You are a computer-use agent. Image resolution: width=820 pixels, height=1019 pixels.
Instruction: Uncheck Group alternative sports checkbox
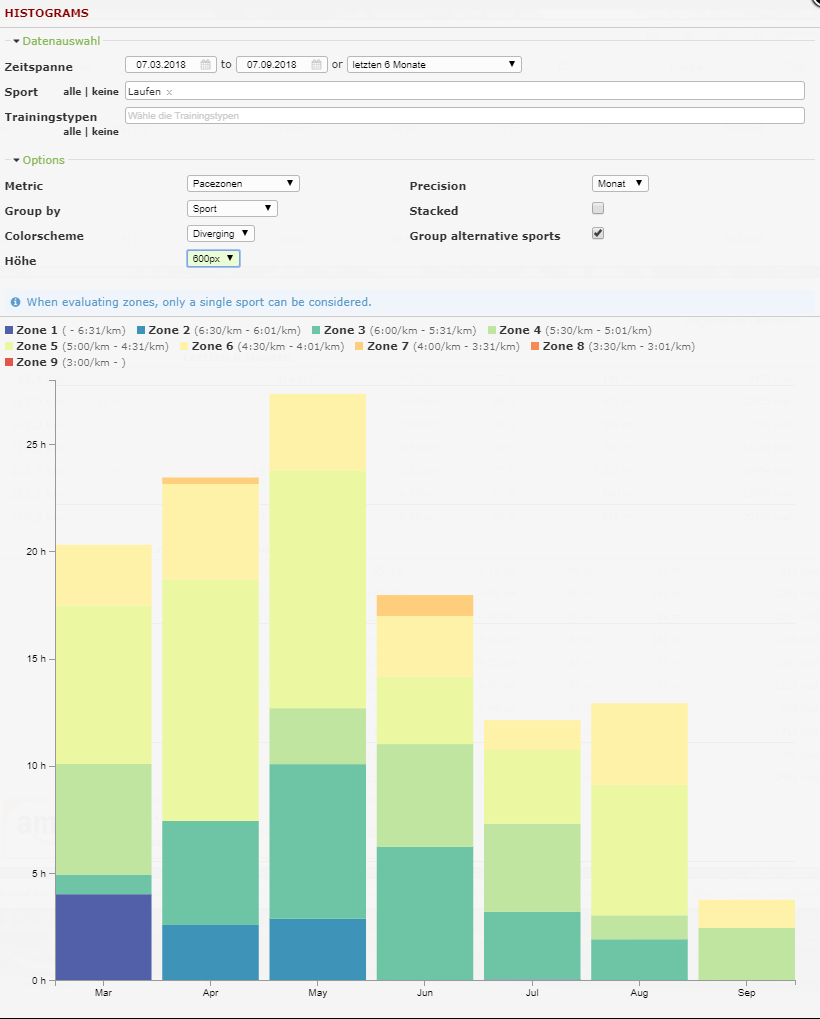point(598,234)
